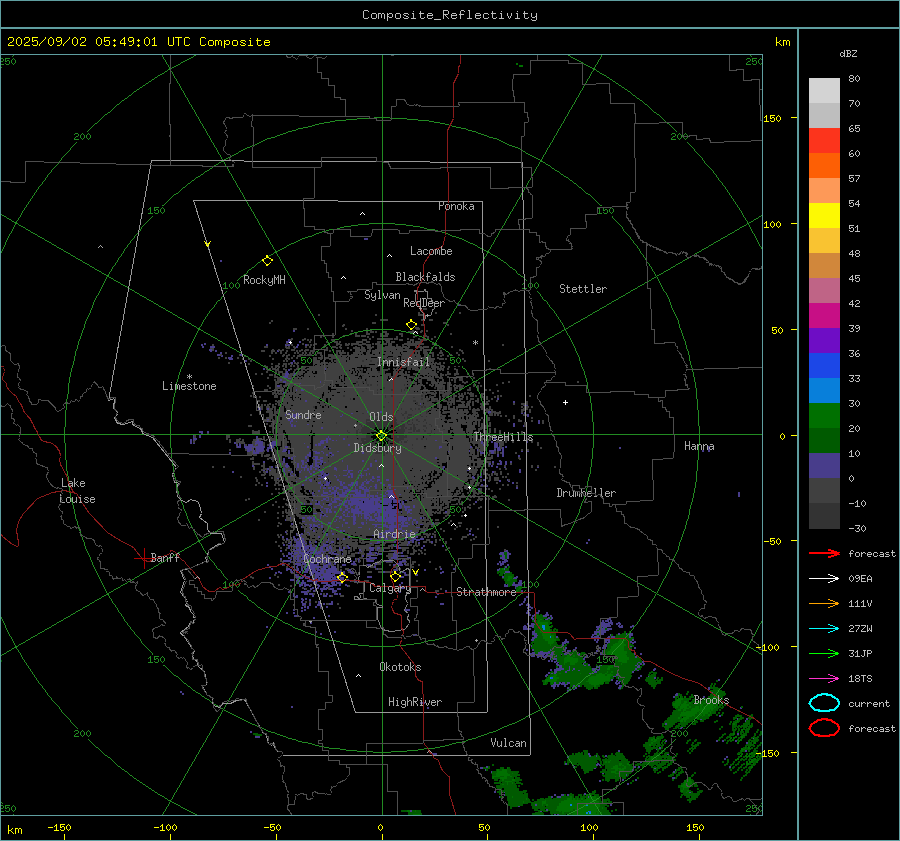Click the Sylvan label

[382, 295]
